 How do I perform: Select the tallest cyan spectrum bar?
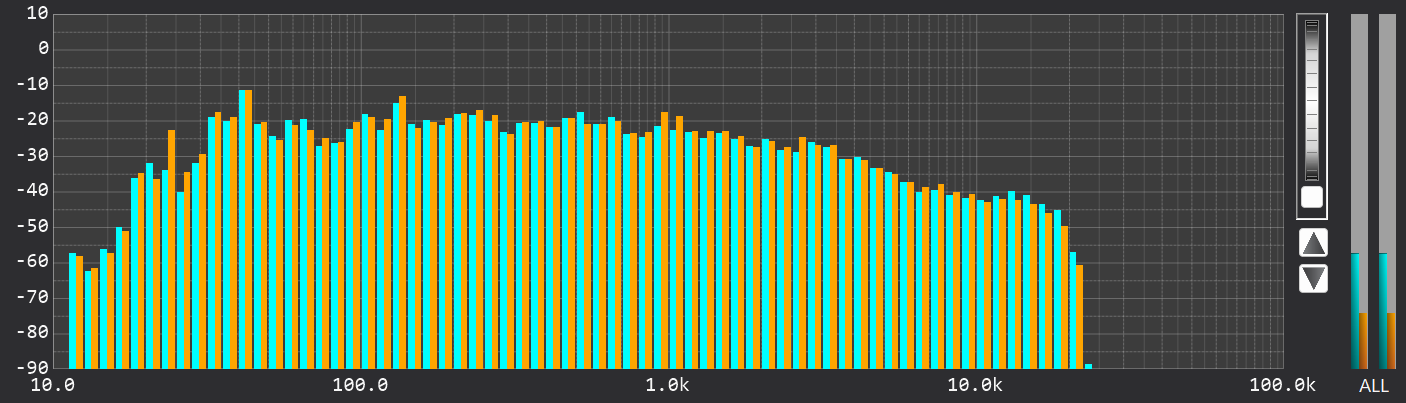pos(242,230)
